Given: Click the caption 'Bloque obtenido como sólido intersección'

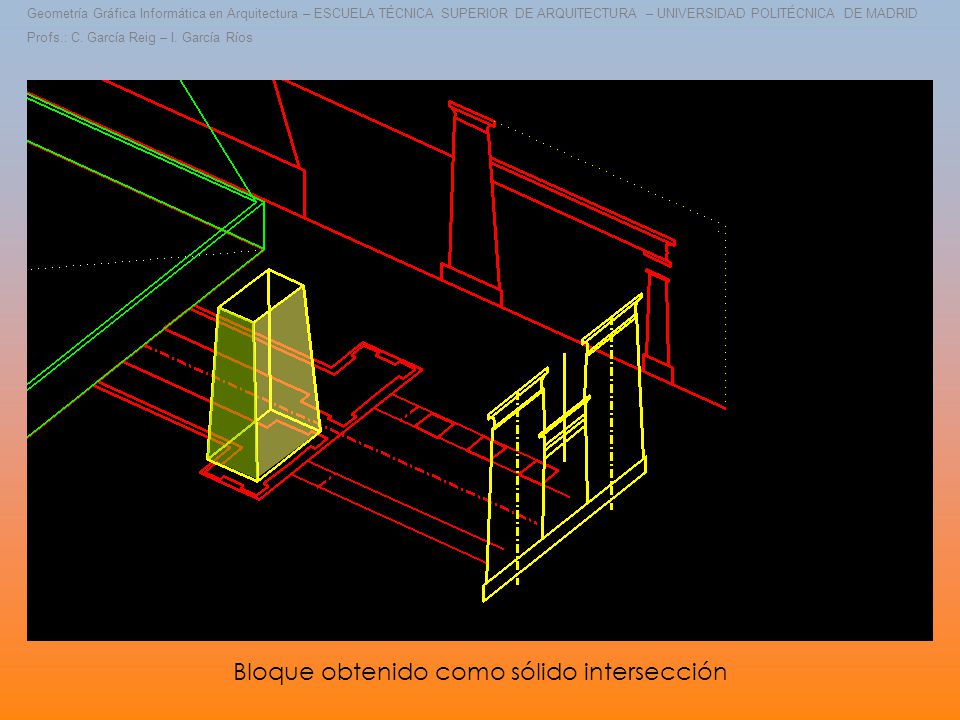Looking at the screenshot, I should tap(480, 672).
